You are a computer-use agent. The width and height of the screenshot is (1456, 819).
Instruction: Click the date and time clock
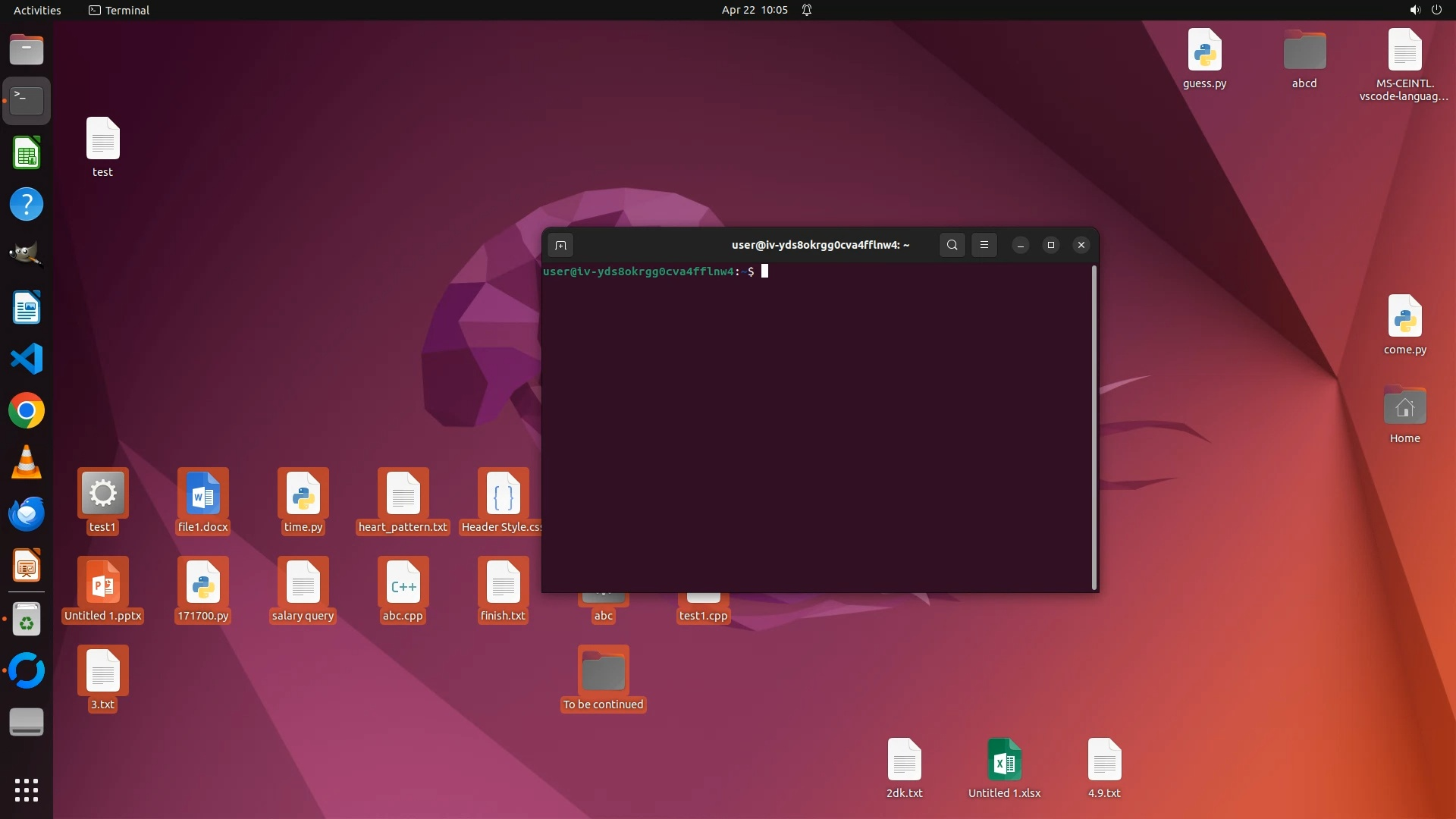click(x=754, y=10)
